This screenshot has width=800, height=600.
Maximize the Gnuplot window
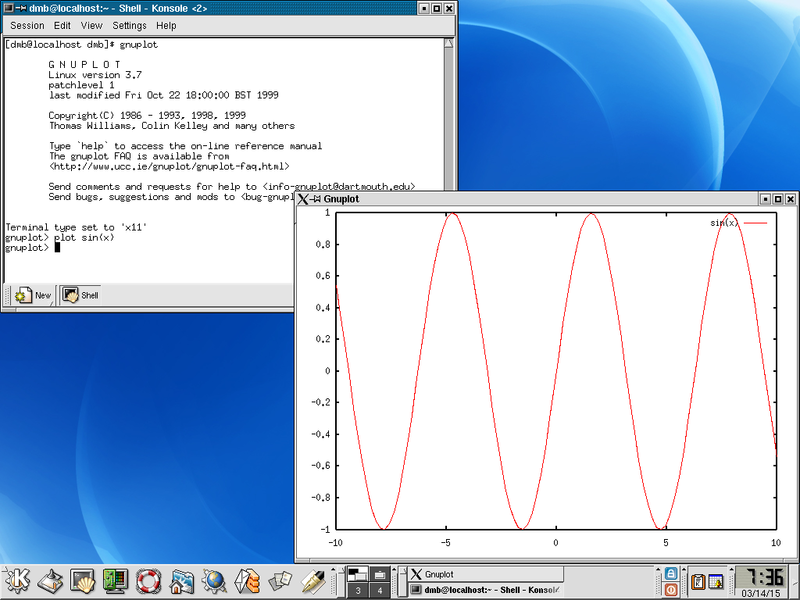click(x=778, y=199)
